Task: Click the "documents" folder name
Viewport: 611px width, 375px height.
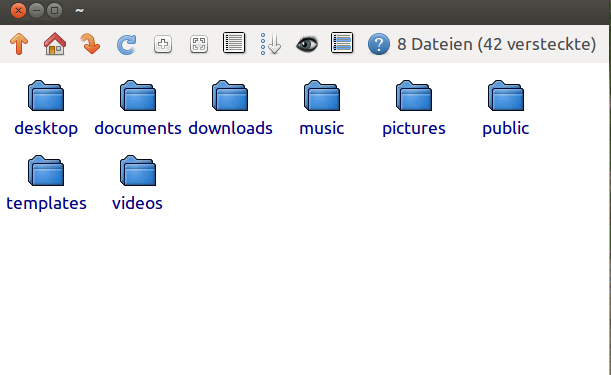Action: click(138, 128)
